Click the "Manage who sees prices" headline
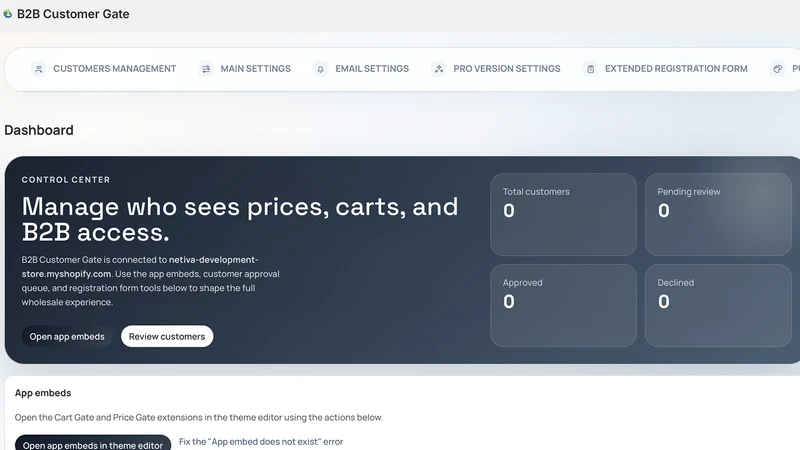 (x=240, y=219)
